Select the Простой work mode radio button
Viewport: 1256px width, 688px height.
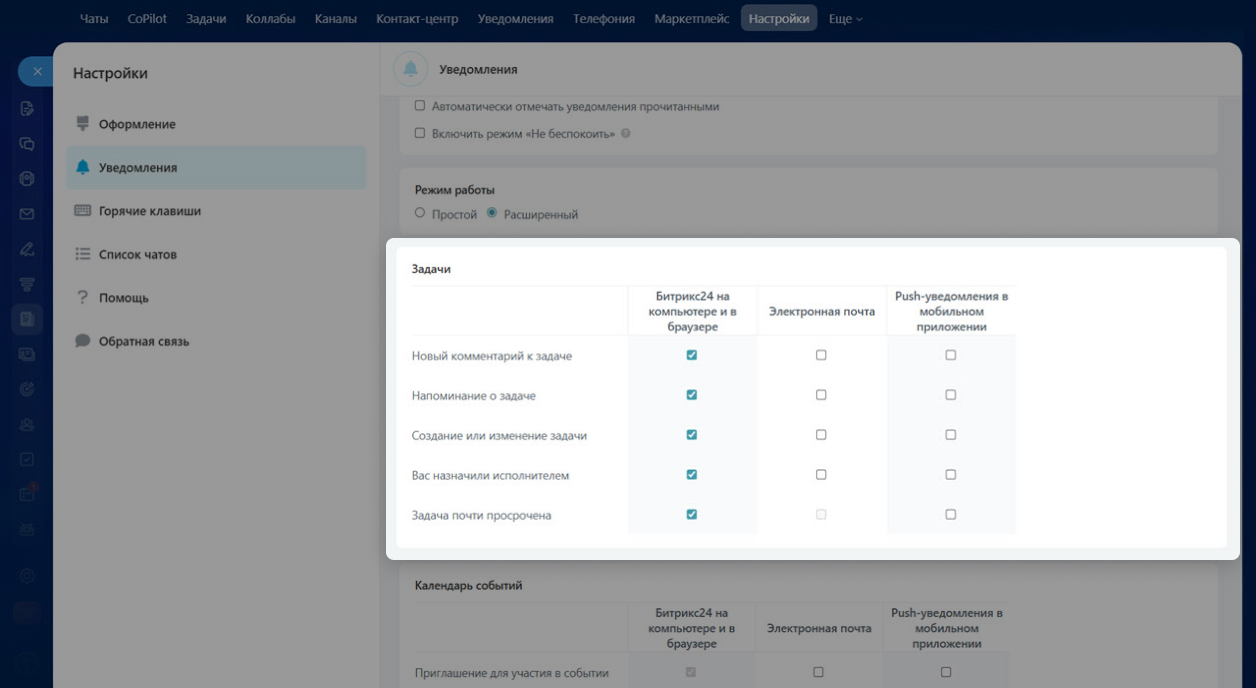coord(420,213)
